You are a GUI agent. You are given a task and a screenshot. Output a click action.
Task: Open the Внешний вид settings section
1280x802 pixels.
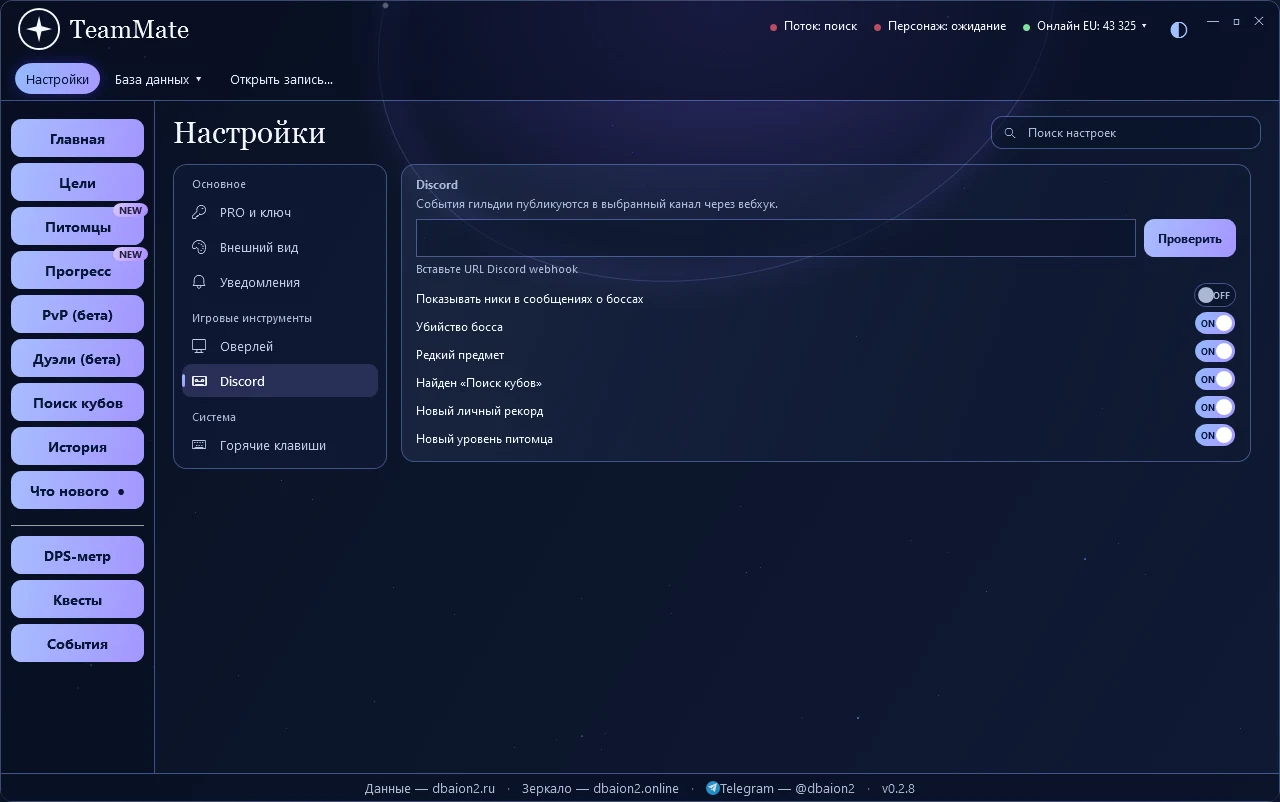pyautogui.click(x=280, y=247)
